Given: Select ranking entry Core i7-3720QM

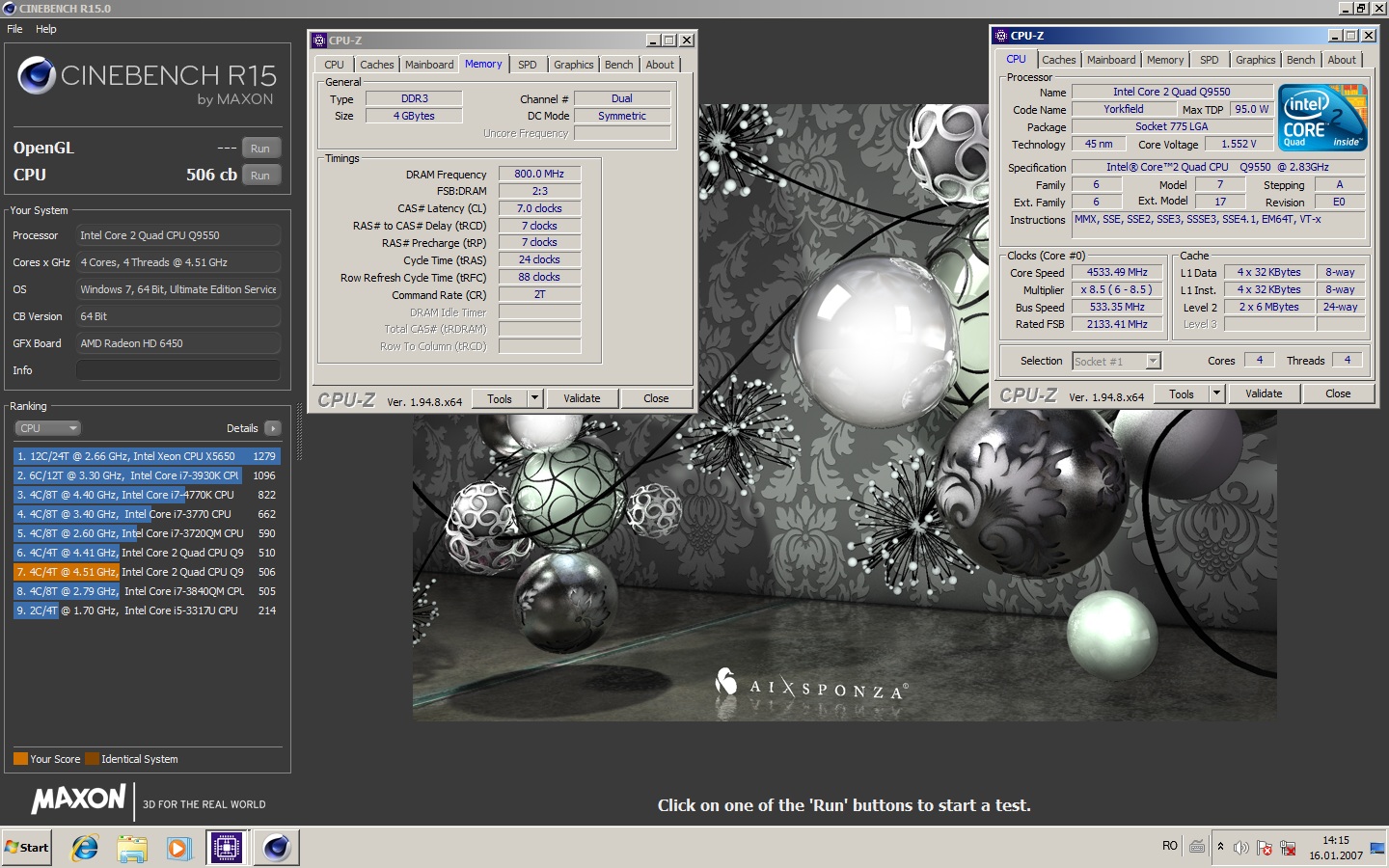Looking at the screenshot, I should click(147, 533).
